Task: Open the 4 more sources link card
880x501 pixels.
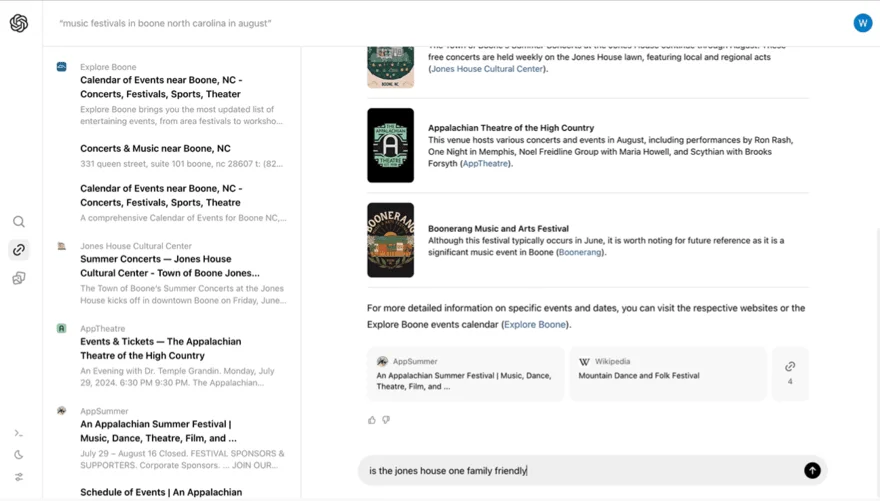Action: 790,374
